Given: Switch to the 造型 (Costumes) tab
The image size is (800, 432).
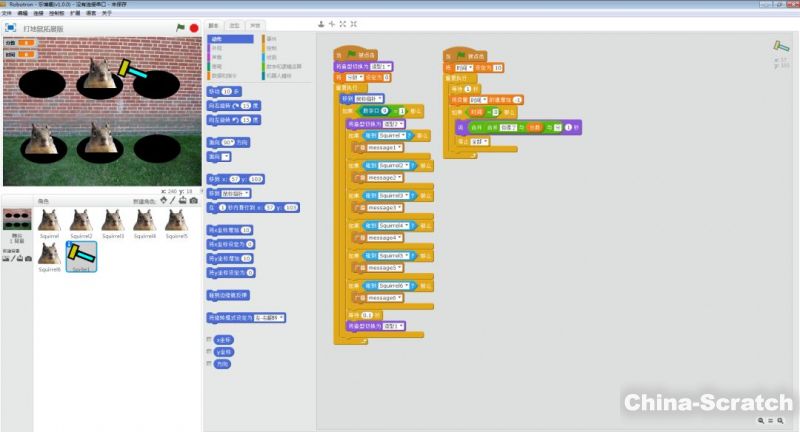Looking at the screenshot, I should tap(234, 25).
